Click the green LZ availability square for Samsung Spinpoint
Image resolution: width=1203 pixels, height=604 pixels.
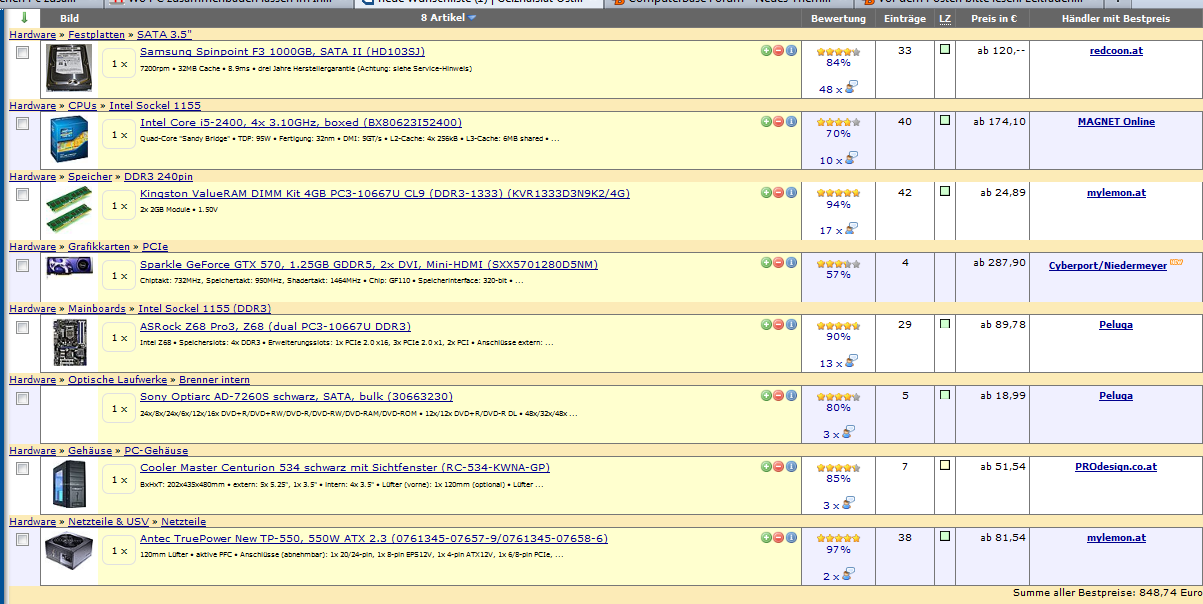(x=945, y=49)
